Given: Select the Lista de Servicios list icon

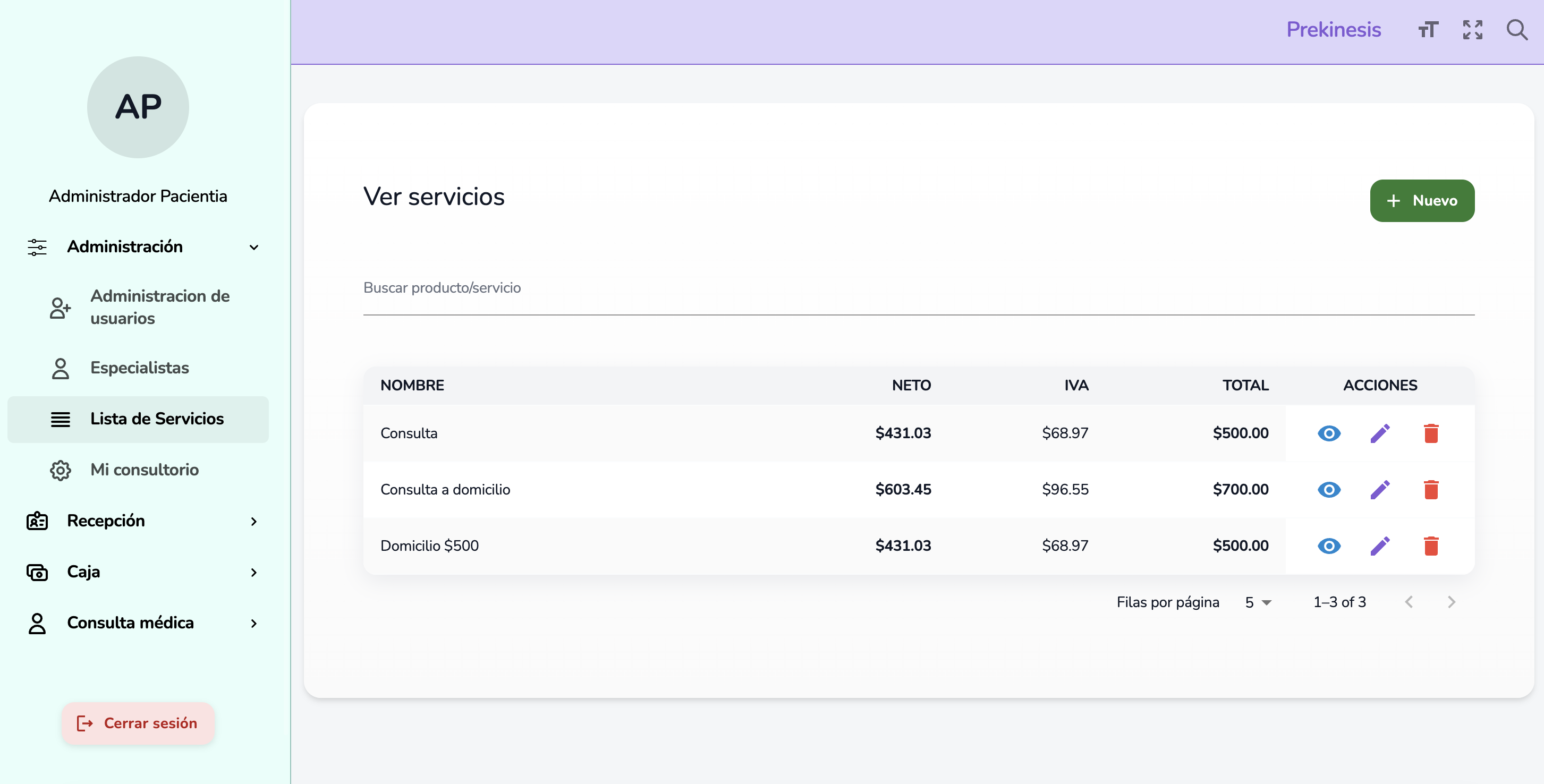Looking at the screenshot, I should click(61, 419).
